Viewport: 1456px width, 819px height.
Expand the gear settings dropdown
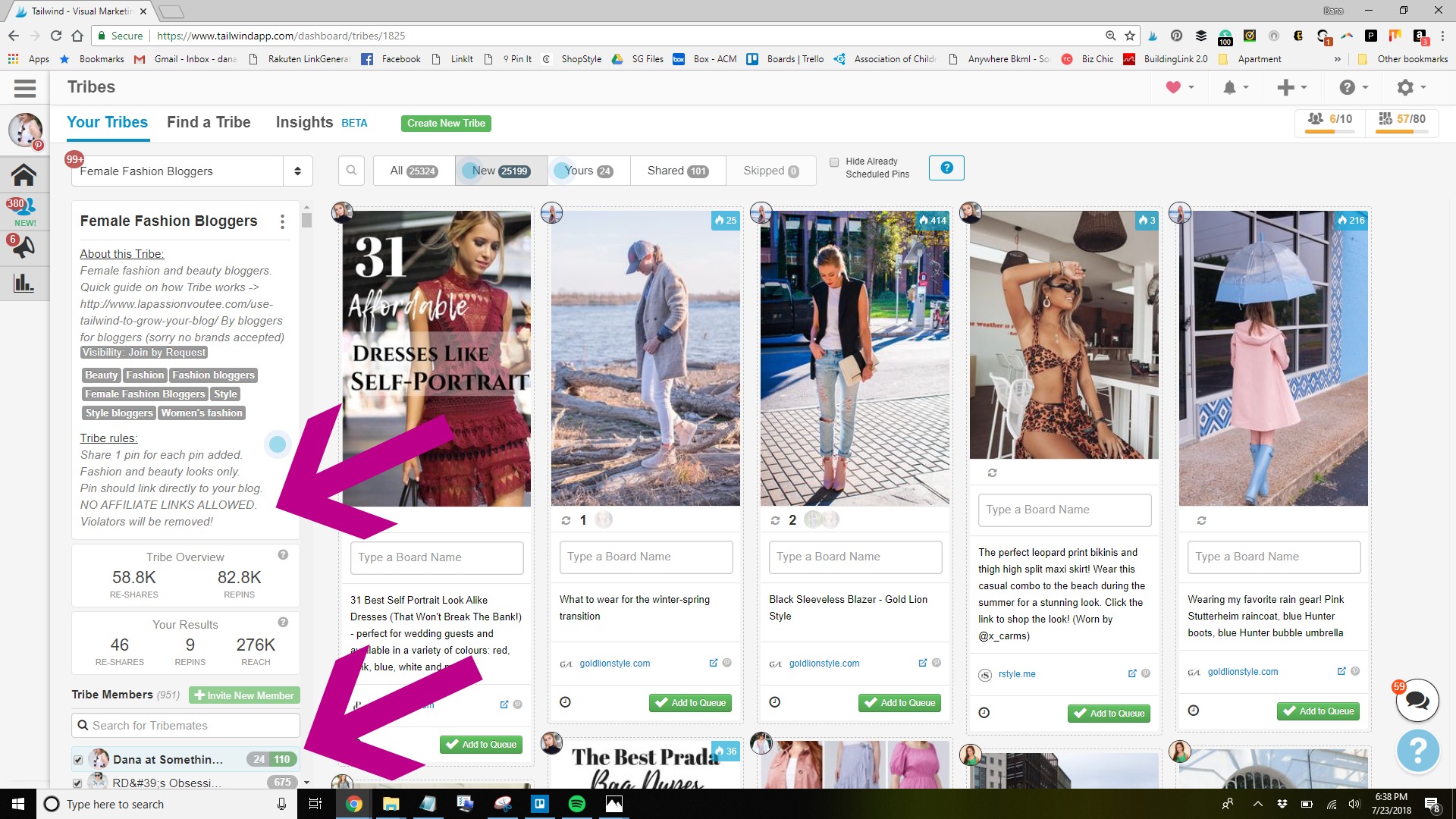(1412, 88)
